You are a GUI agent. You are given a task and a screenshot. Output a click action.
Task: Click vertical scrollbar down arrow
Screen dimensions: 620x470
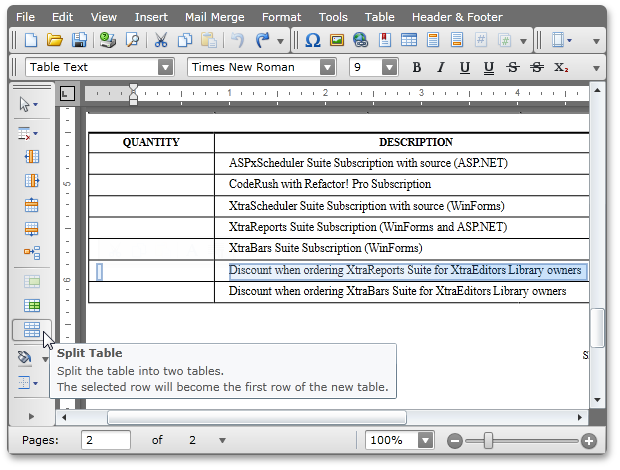[x=597, y=400]
